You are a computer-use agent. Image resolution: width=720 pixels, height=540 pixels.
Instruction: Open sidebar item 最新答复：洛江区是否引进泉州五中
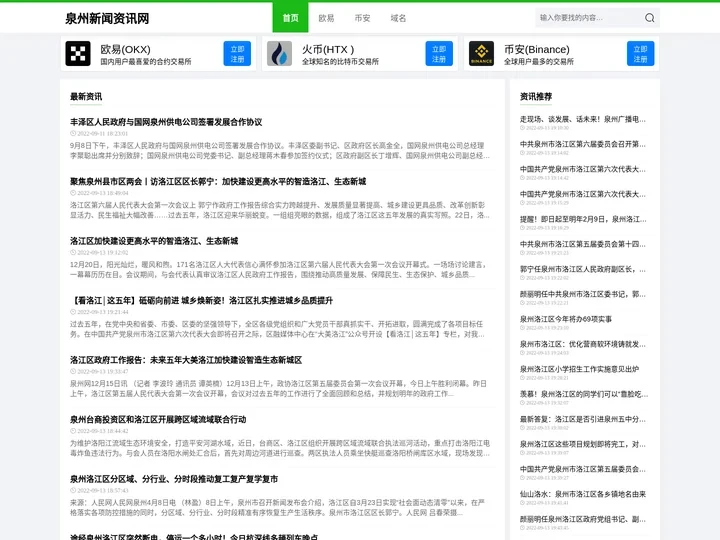point(583,419)
